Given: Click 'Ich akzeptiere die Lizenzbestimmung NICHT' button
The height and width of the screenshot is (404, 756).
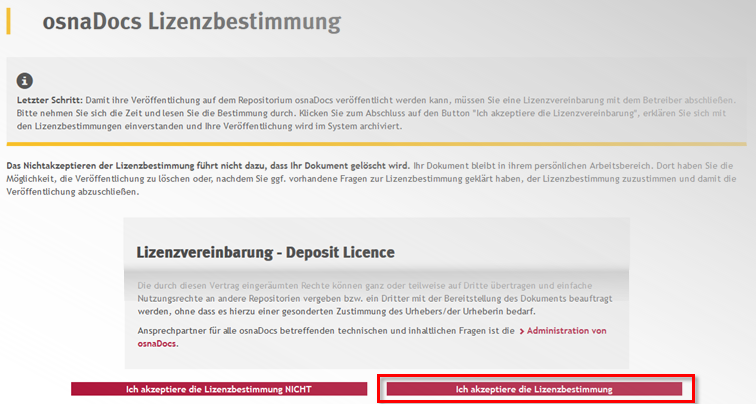Looking at the screenshot, I should 219,389.
